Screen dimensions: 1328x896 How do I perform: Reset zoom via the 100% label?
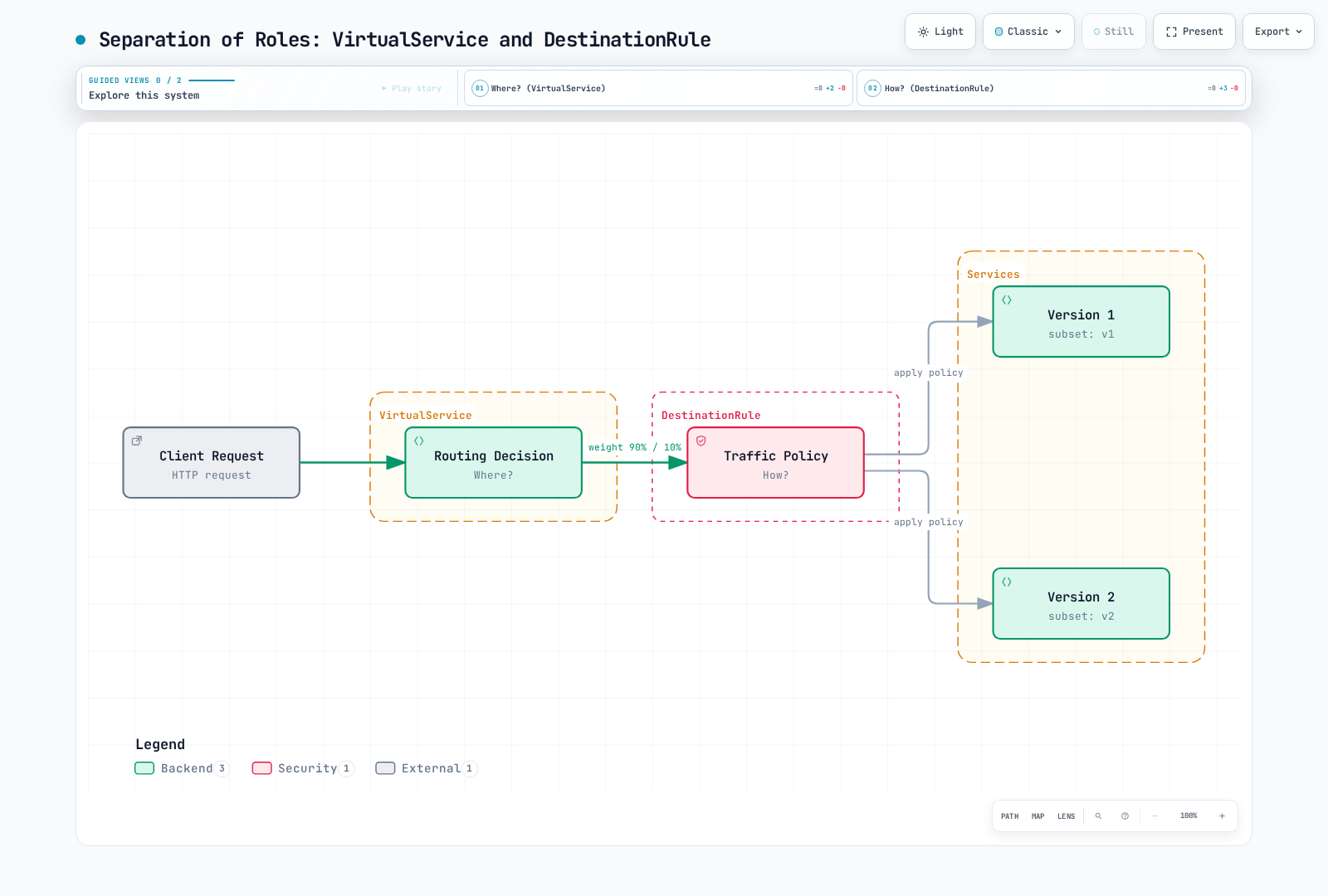point(1189,816)
